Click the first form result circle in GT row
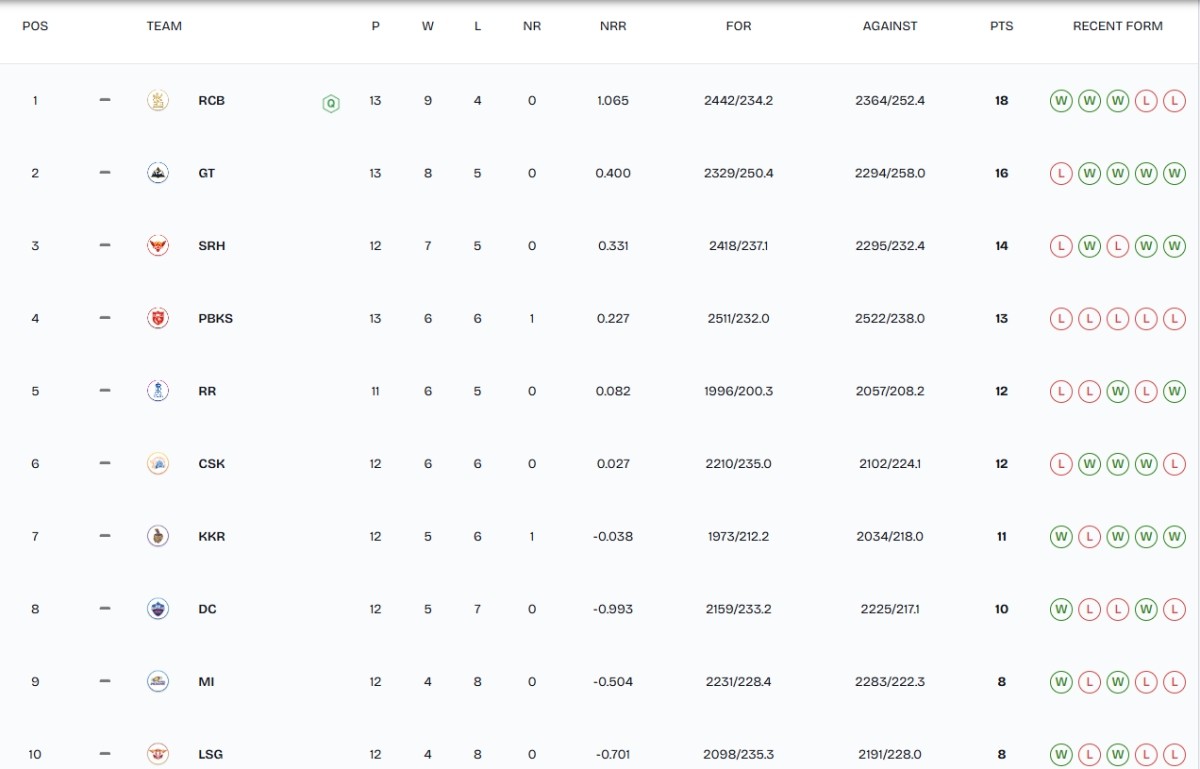The width and height of the screenshot is (1200, 769). tap(1061, 174)
